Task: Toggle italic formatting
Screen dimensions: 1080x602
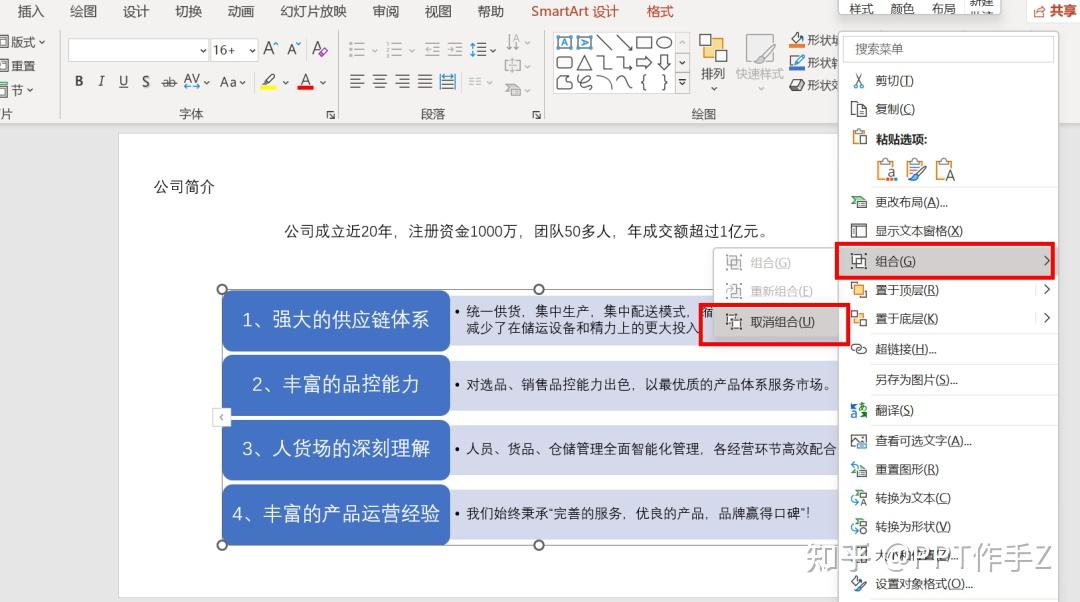Action: click(101, 81)
